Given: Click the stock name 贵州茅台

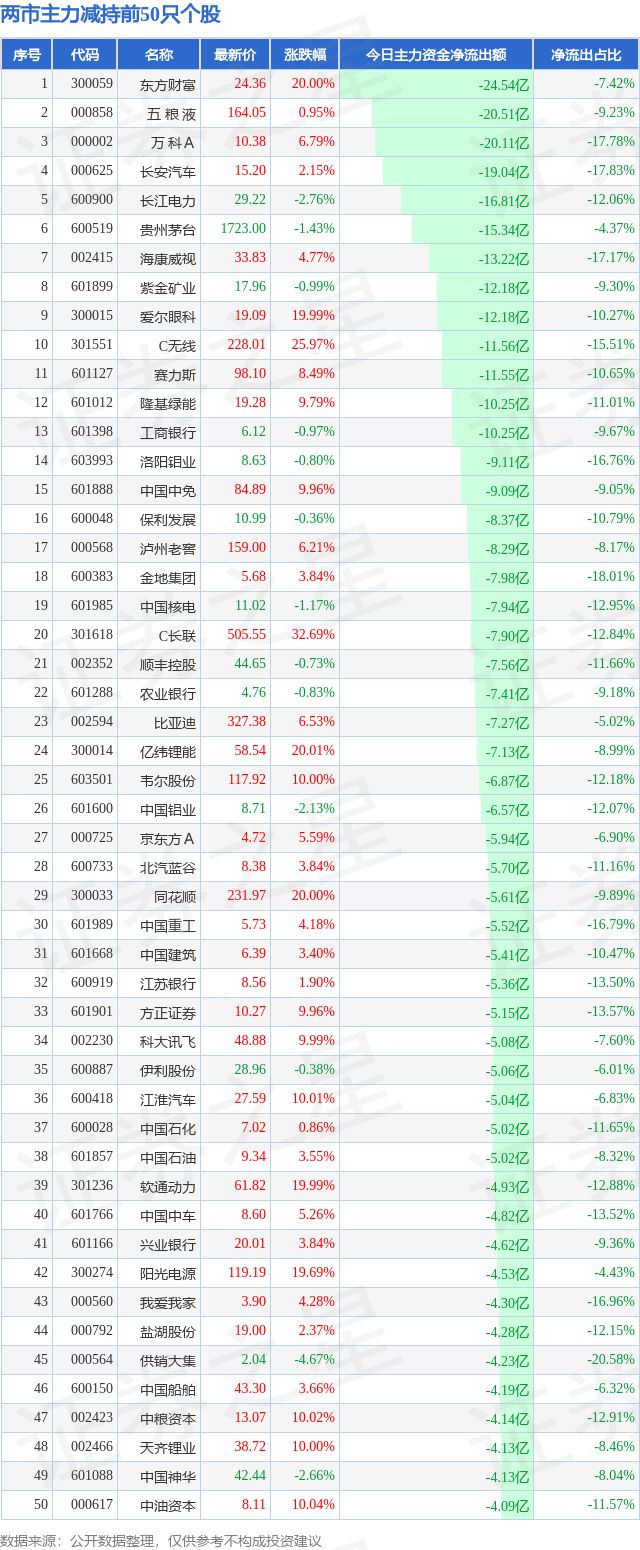Looking at the screenshot, I should (168, 229).
